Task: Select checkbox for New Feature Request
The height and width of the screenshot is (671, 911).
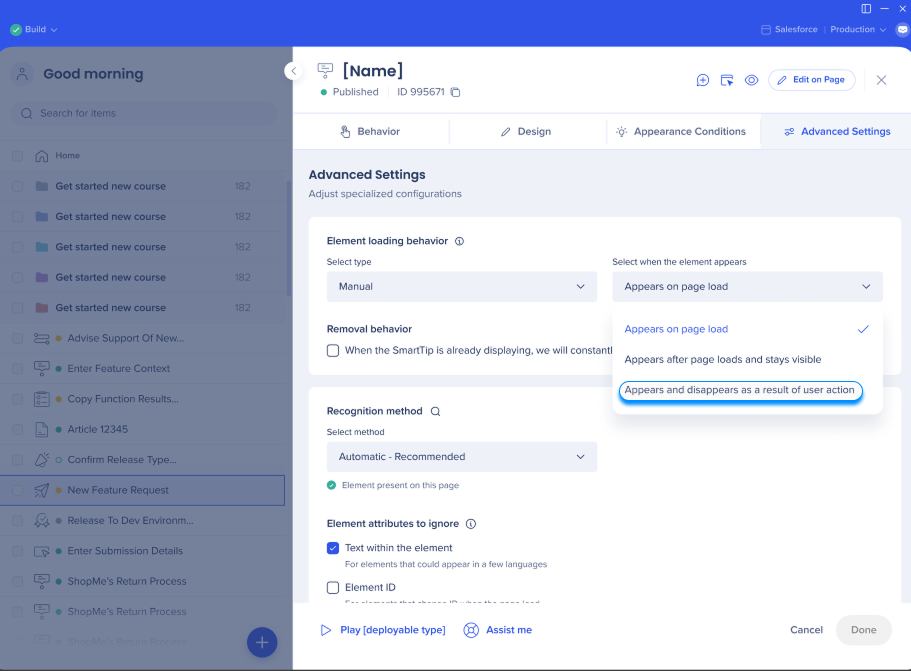Action: [x=17, y=490]
